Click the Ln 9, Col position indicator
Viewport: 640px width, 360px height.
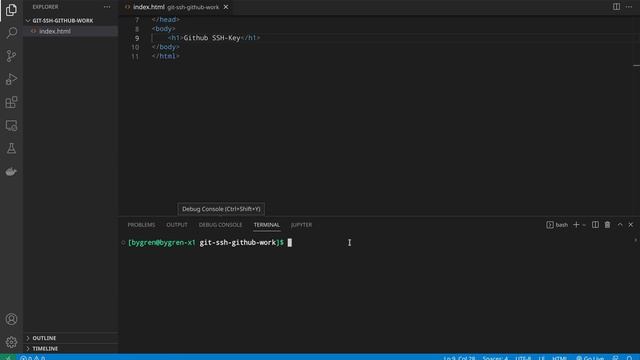coord(459,358)
